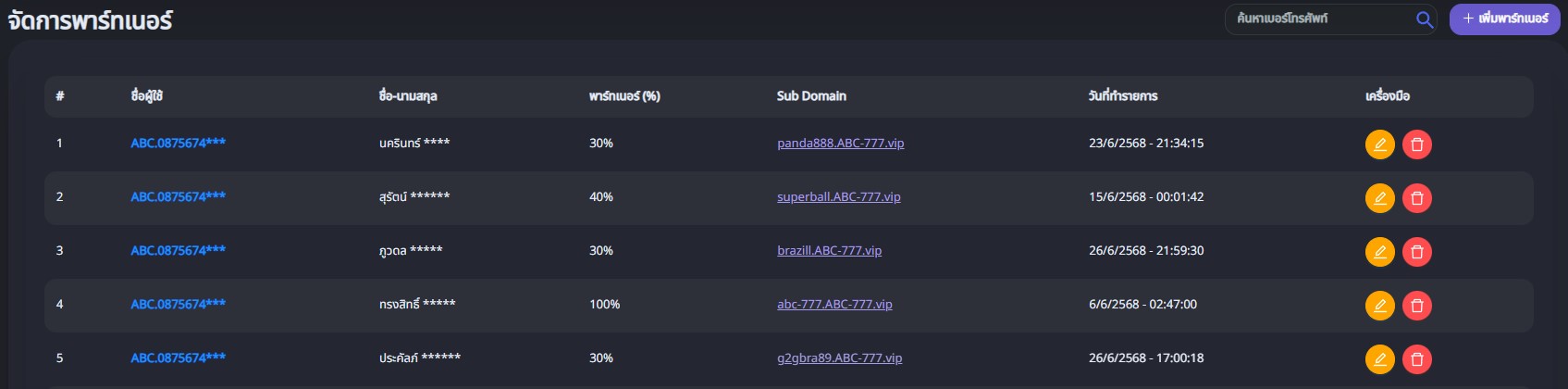Open username link in row 4
The height and width of the screenshot is (389, 1568).
[178, 305]
